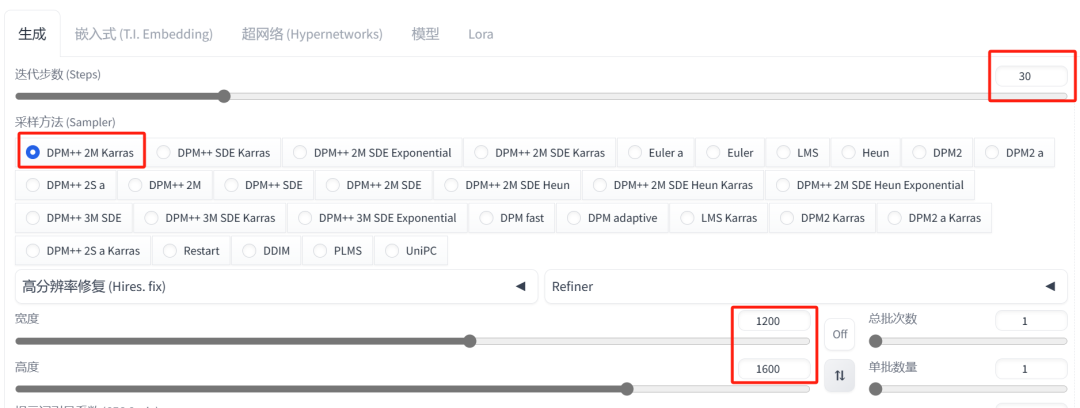Open the Lora tab
The width and height of the screenshot is (1080, 408).
point(481,34)
